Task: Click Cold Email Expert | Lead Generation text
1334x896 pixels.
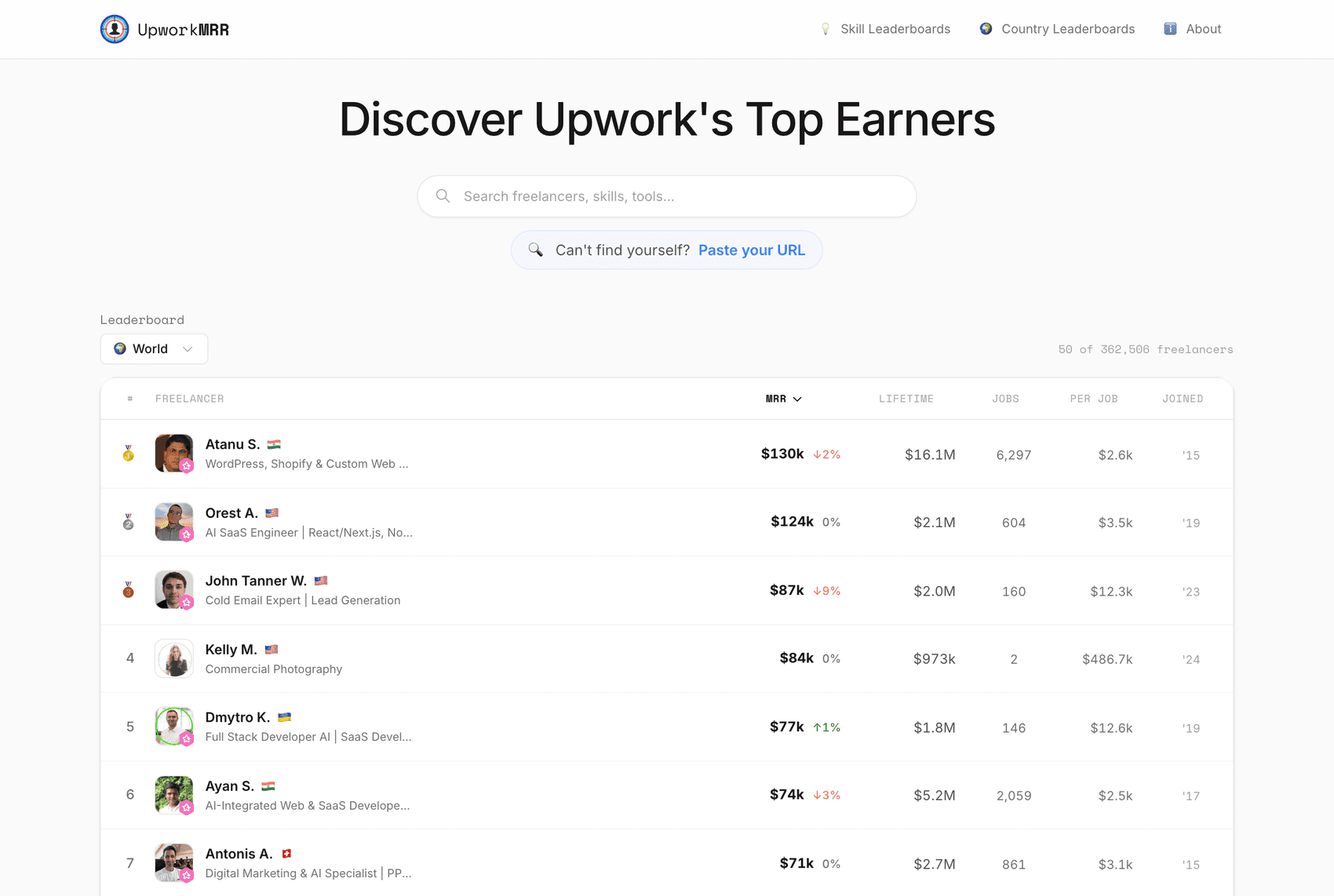Action: [x=303, y=600]
